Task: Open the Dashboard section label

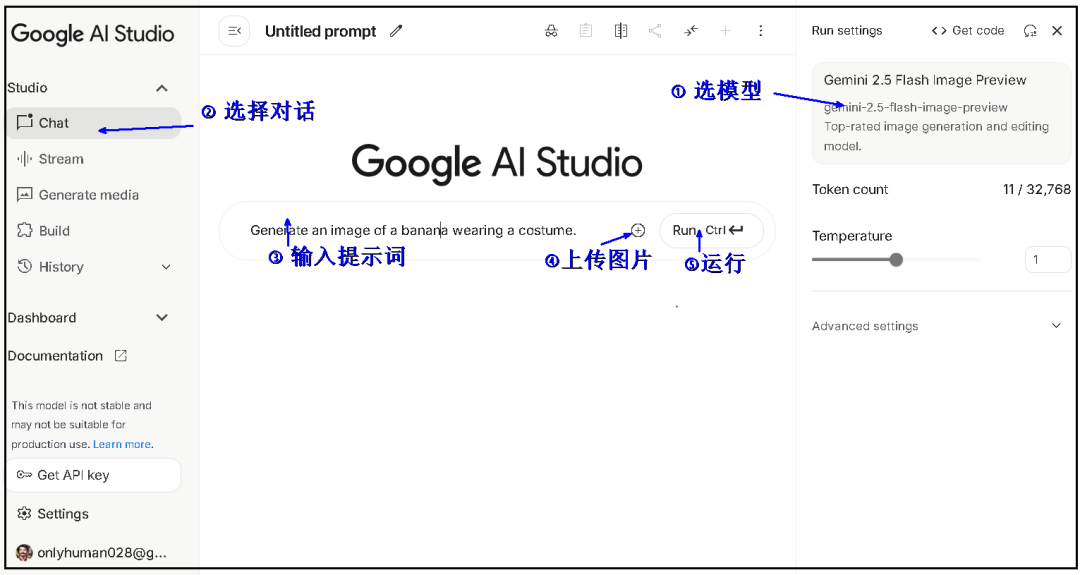Action: coord(42,317)
